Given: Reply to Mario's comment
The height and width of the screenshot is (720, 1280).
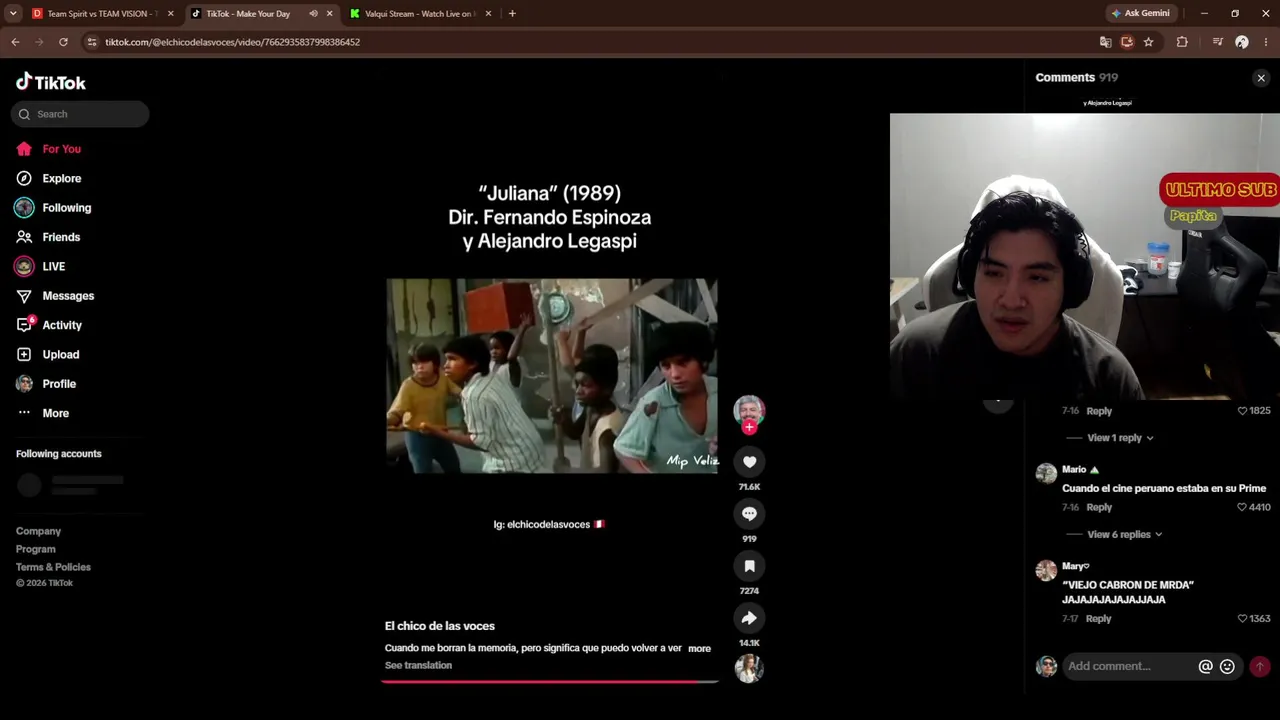Looking at the screenshot, I should 1099,507.
